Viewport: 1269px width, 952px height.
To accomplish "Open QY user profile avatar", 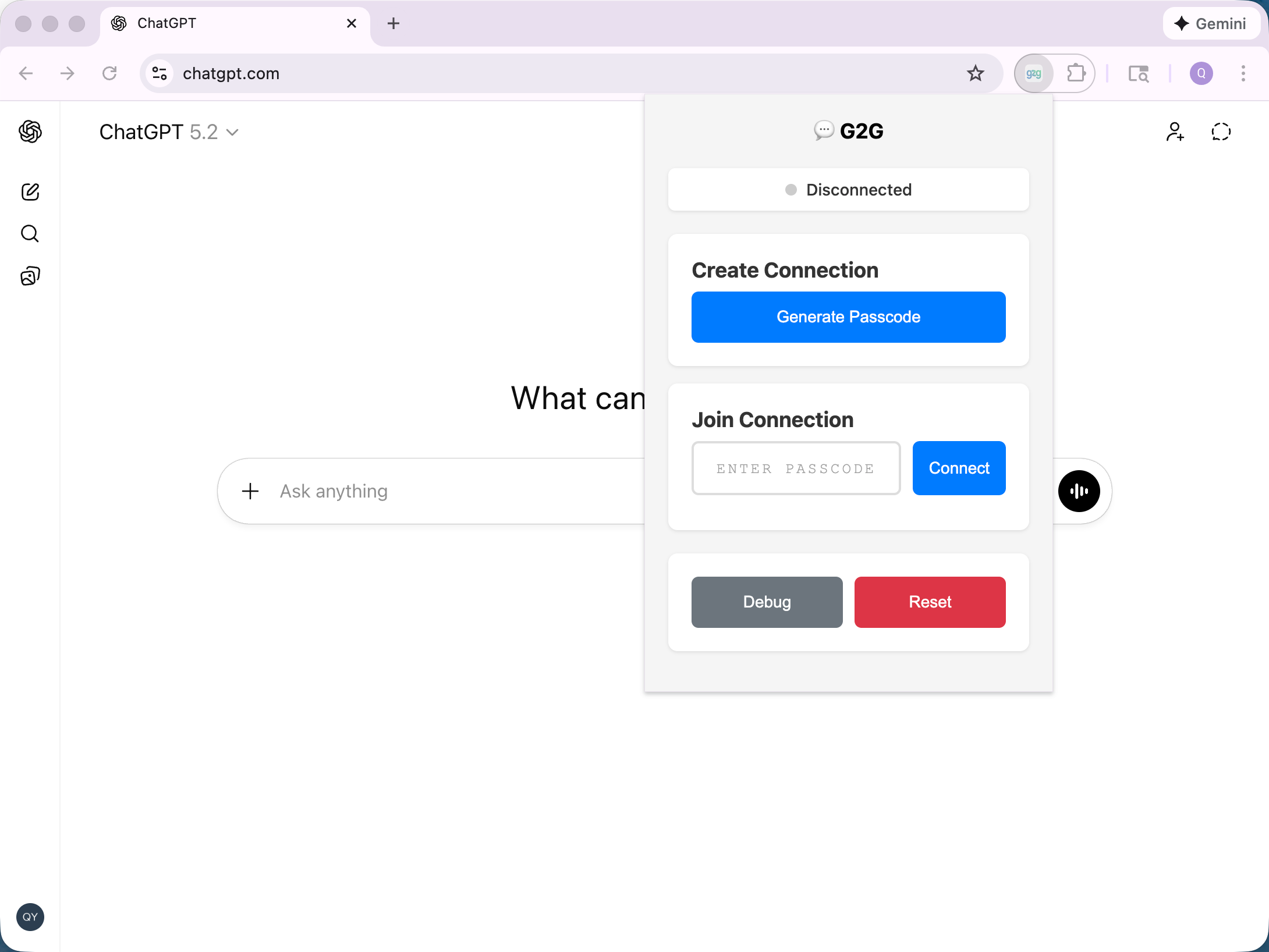I will click(x=30, y=917).
